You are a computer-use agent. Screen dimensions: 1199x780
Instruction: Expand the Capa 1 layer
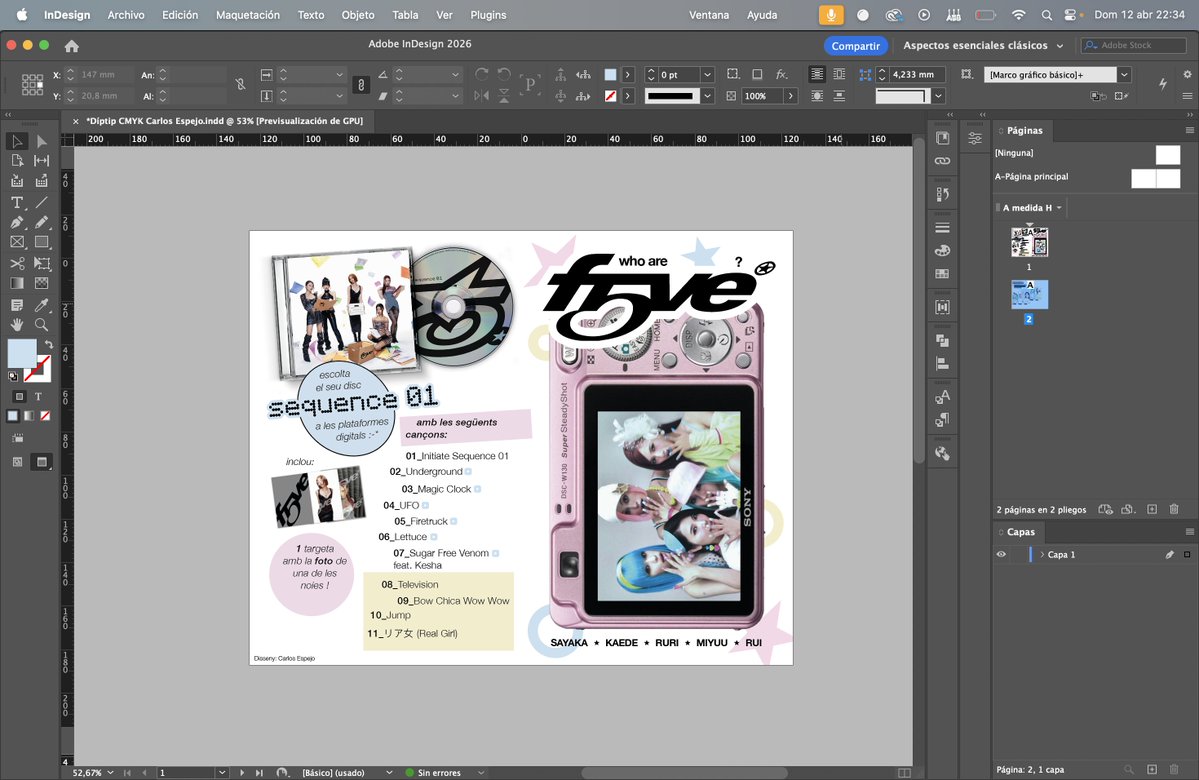[x=1041, y=554]
